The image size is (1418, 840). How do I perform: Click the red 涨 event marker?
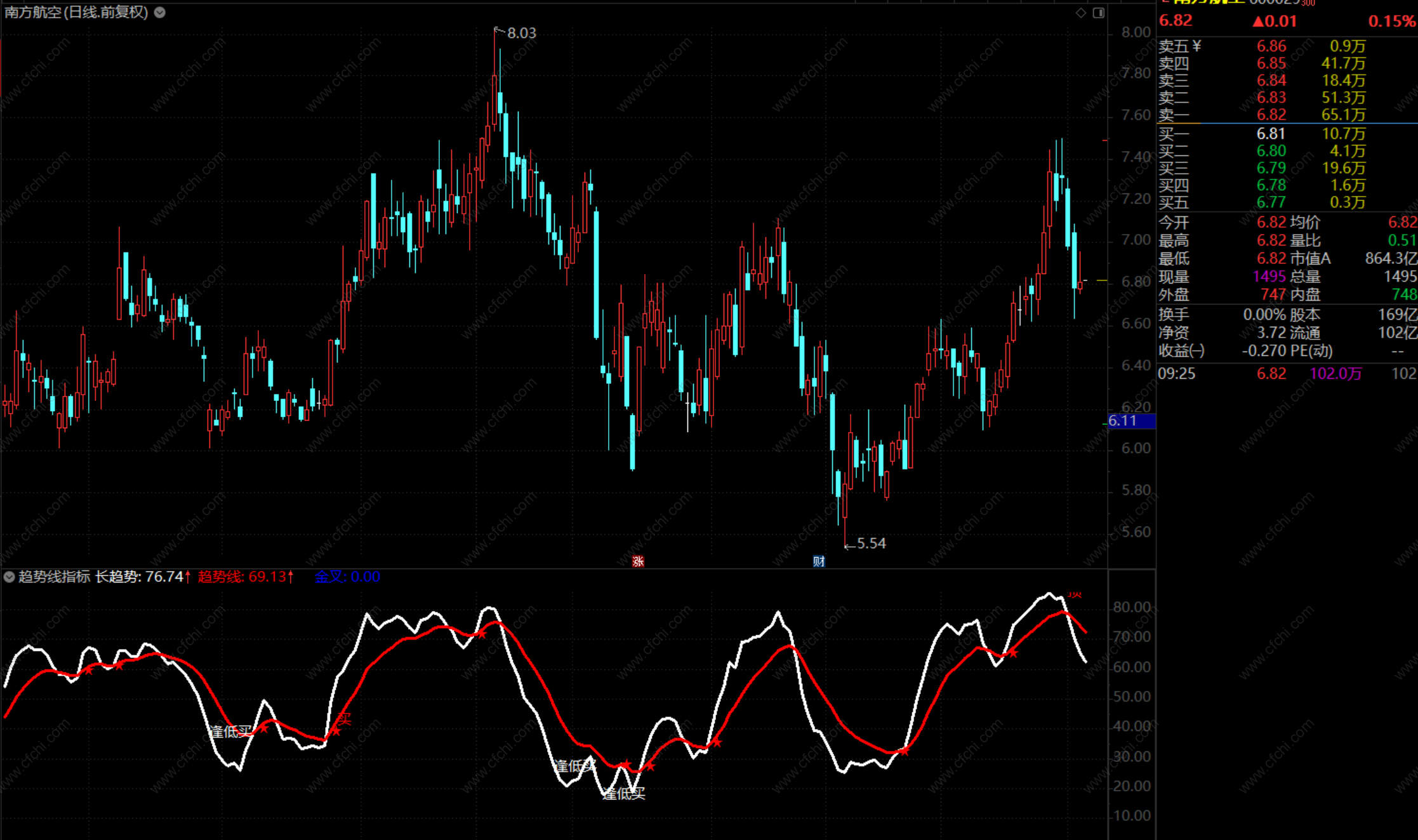(x=638, y=561)
